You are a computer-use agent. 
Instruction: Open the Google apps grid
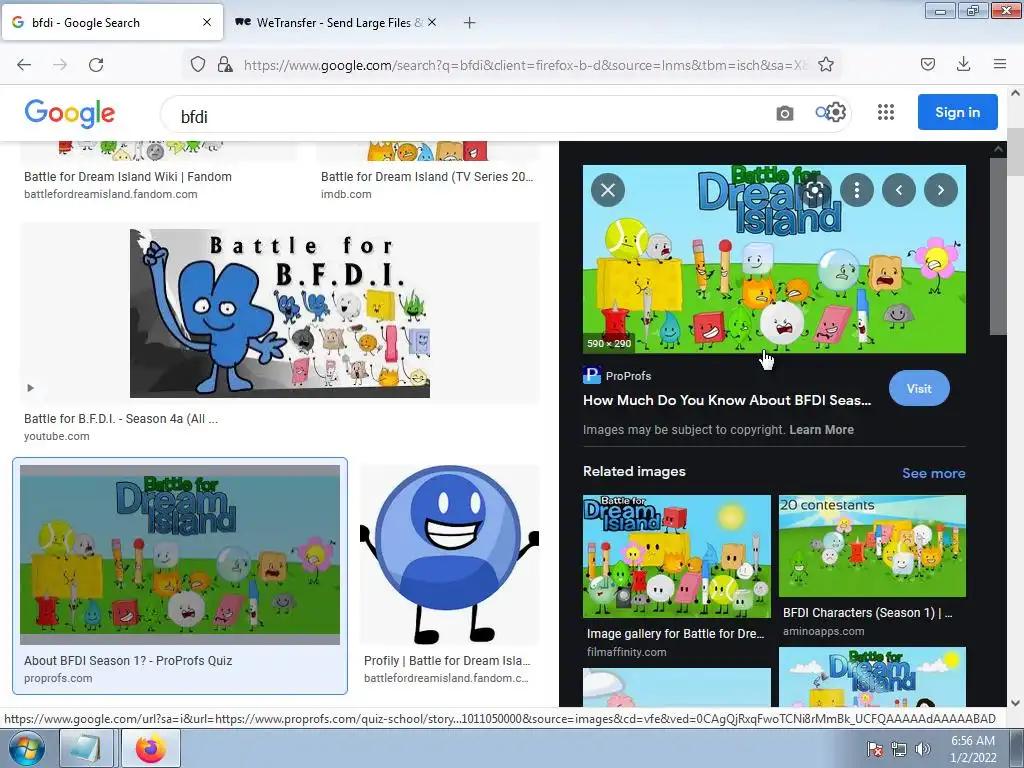click(886, 112)
